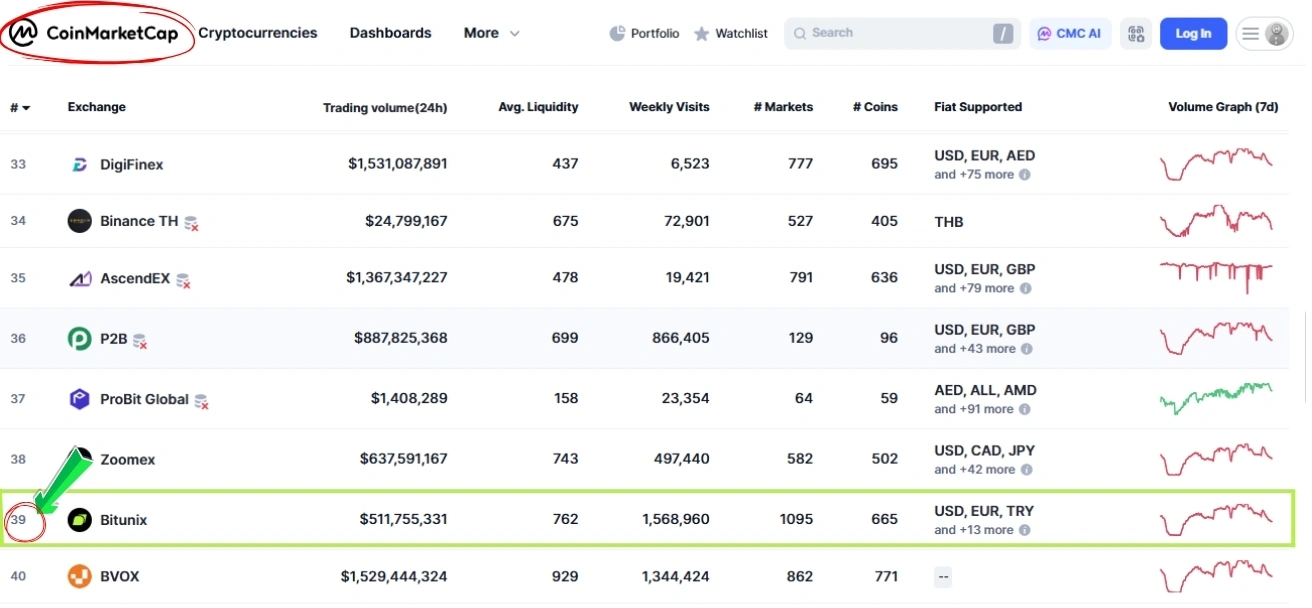Open the AscendEX 7d volume graph
The image size is (1312, 608).
tap(1216, 277)
